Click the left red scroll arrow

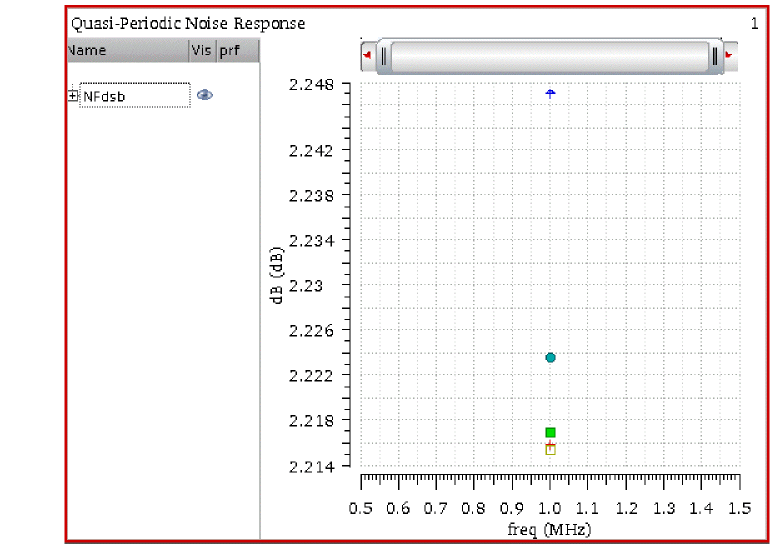point(367,55)
